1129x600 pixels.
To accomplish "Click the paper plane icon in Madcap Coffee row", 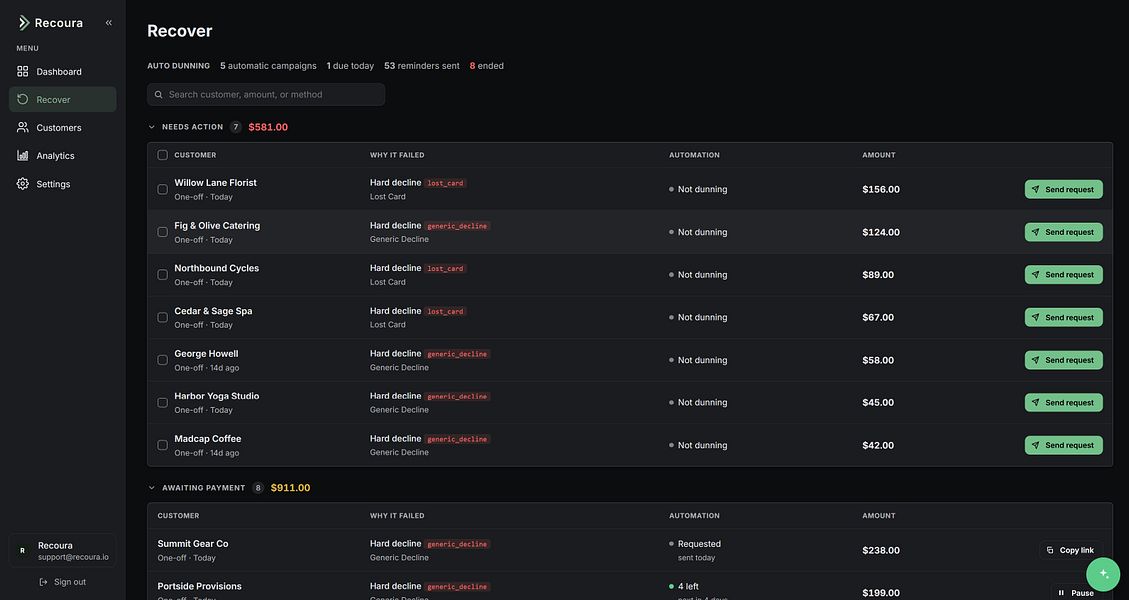I will (1035, 445).
